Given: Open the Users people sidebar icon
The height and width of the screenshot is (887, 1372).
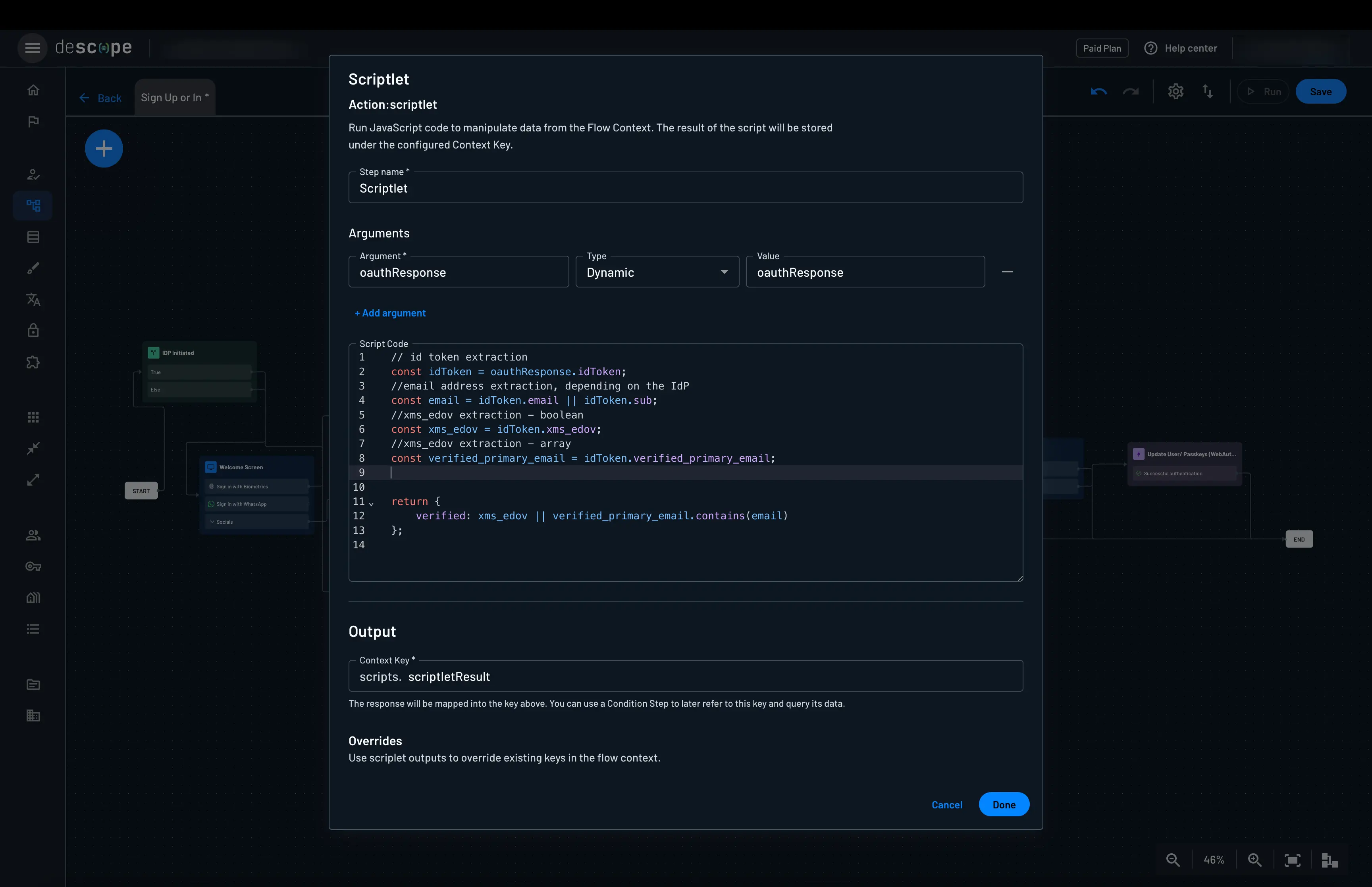Looking at the screenshot, I should (x=33, y=535).
